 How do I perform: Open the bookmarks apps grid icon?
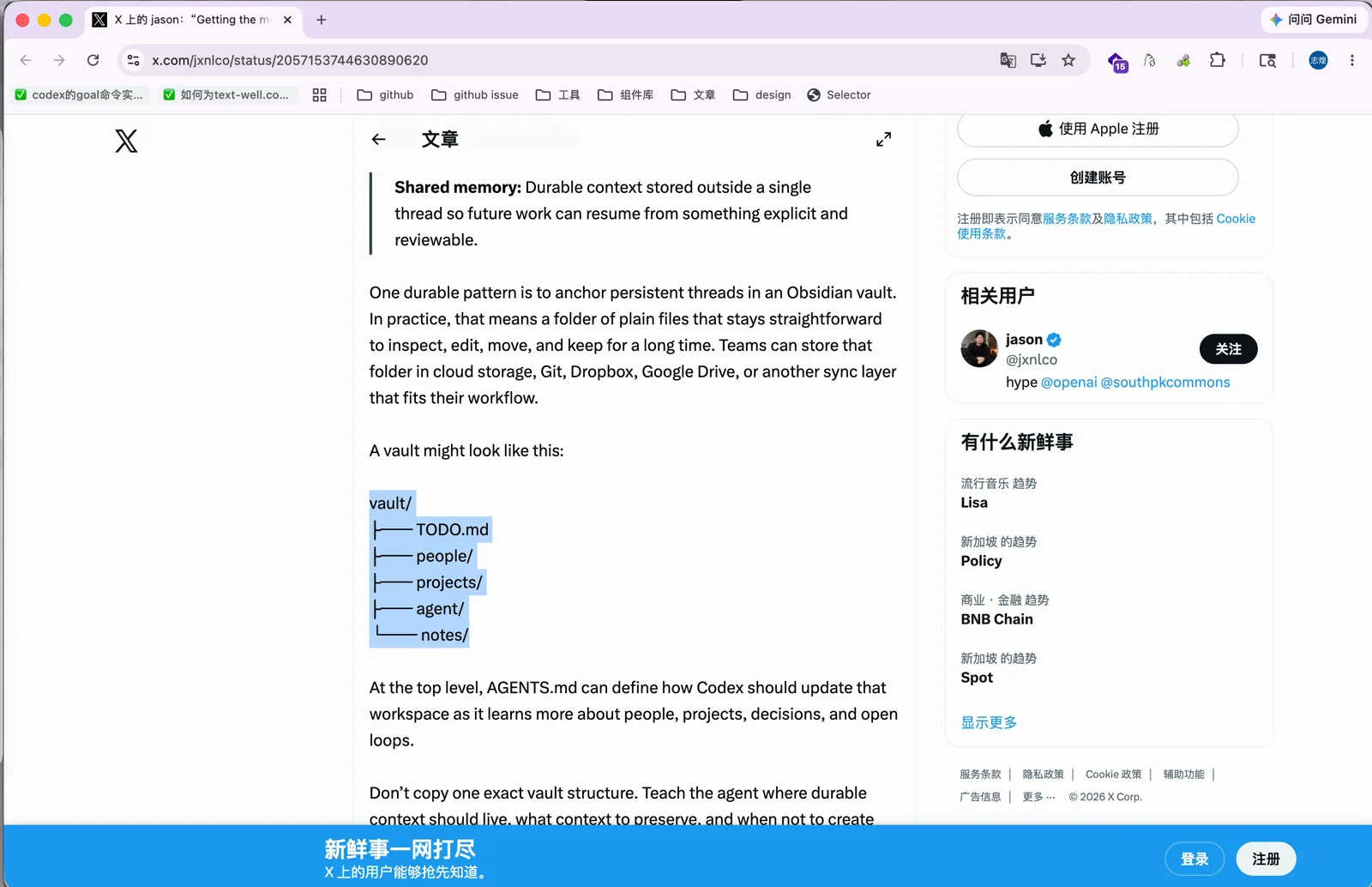click(319, 95)
